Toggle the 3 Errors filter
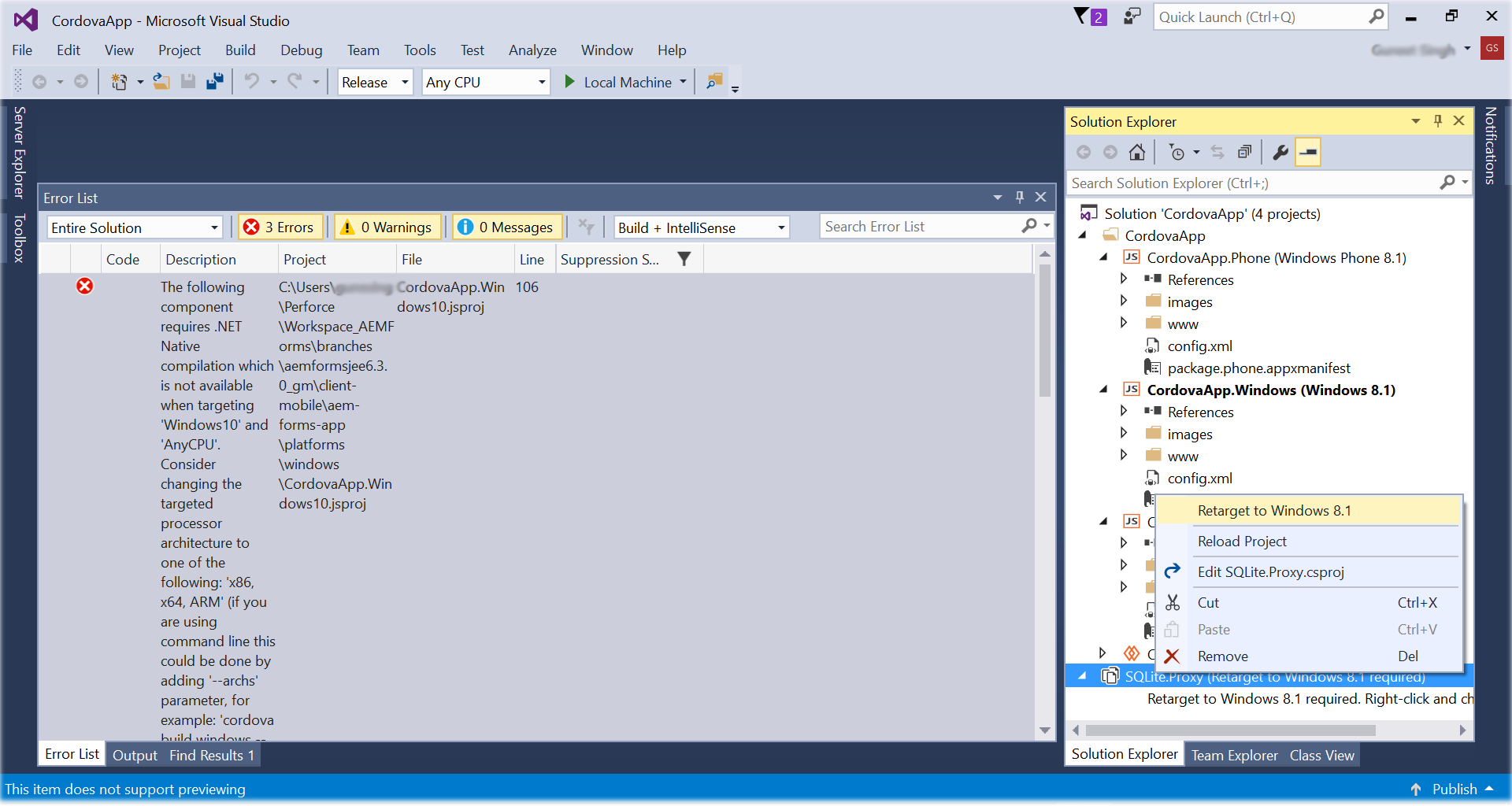The image size is (1512, 806). (x=281, y=227)
